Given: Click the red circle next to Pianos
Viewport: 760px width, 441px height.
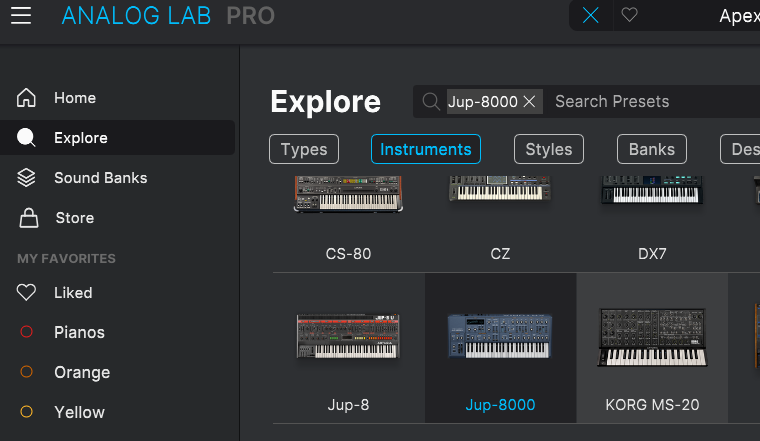Looking at the screenshot, I should pos(26,332).
